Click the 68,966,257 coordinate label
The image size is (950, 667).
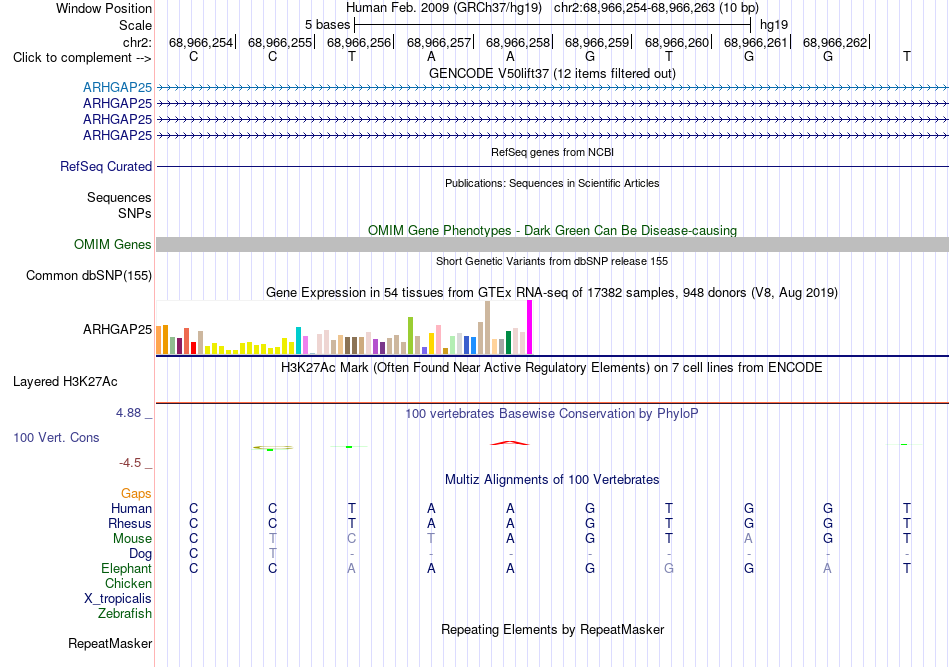click(x=439, y=42)
